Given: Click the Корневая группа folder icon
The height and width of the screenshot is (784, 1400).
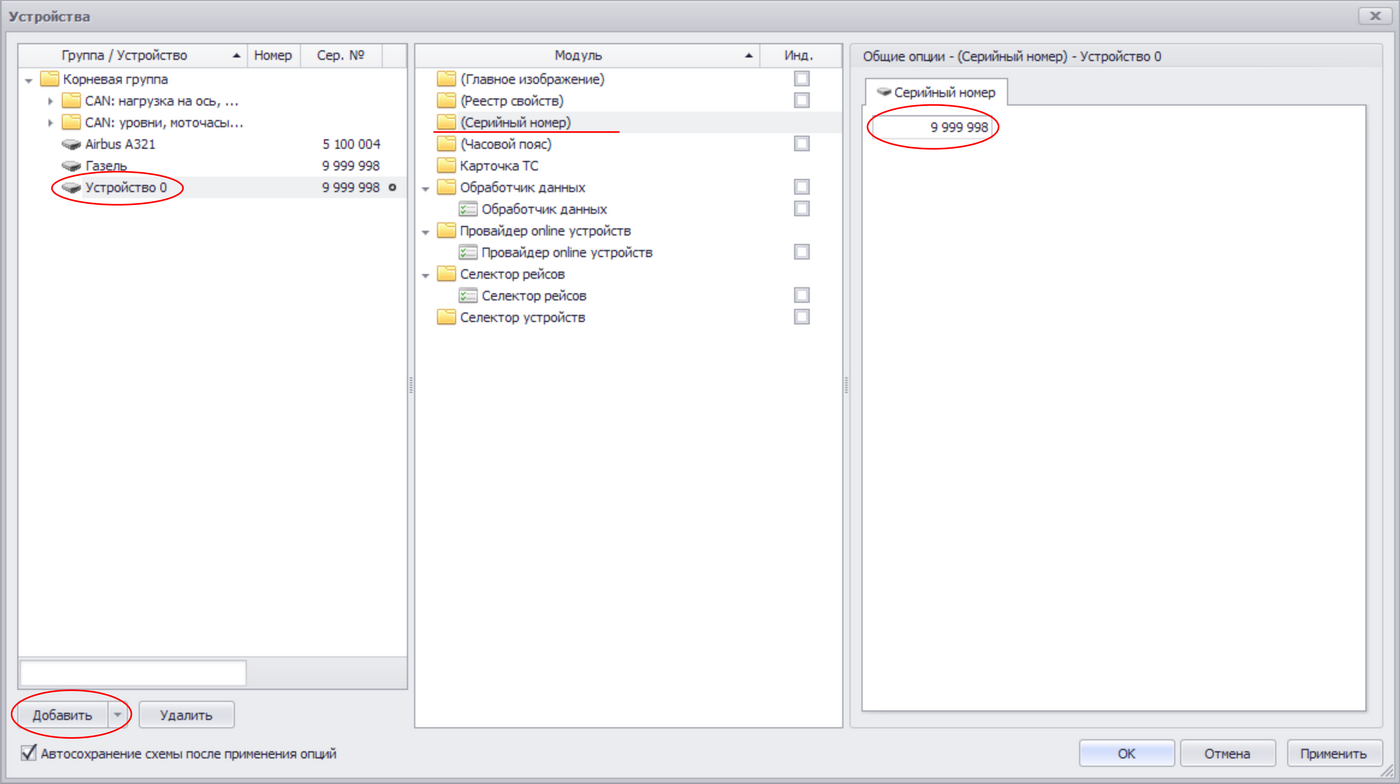Looking at the screenshot, I should (49, 79).
